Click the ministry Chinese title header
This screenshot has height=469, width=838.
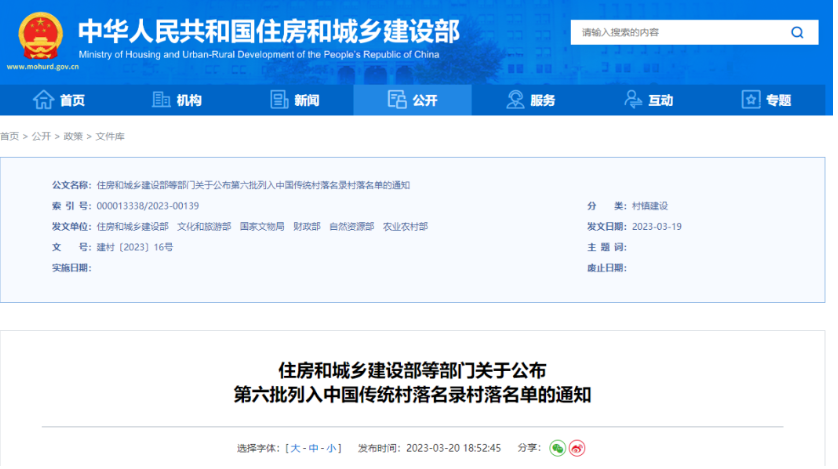(270, 31)
